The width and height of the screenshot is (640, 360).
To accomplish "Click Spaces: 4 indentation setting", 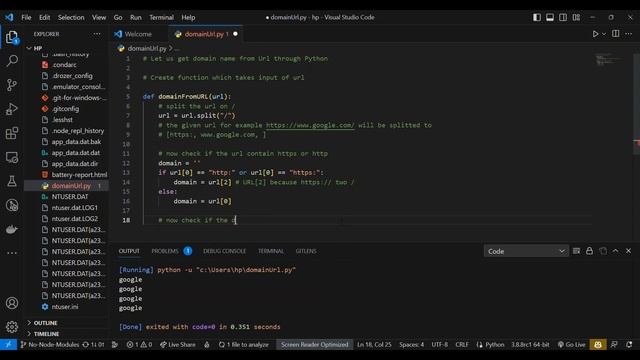I will pyautogui.click(x=411, y=344).
